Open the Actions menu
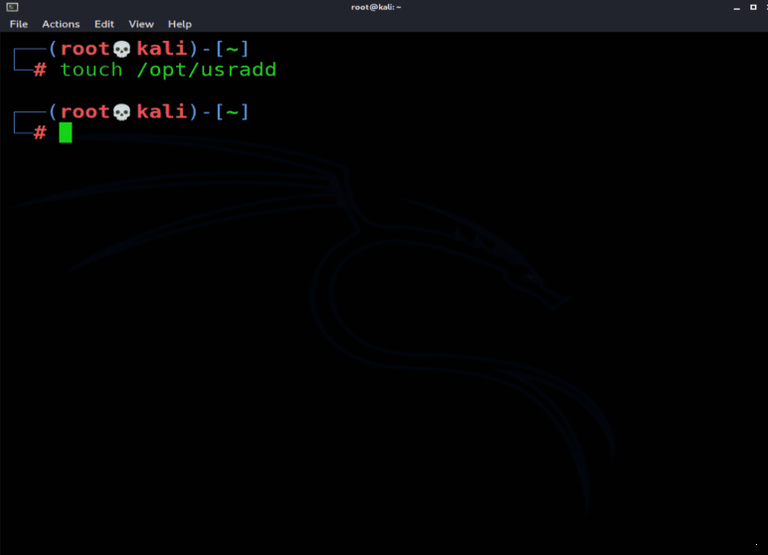The image size is (768, 555). pos(61,24)
